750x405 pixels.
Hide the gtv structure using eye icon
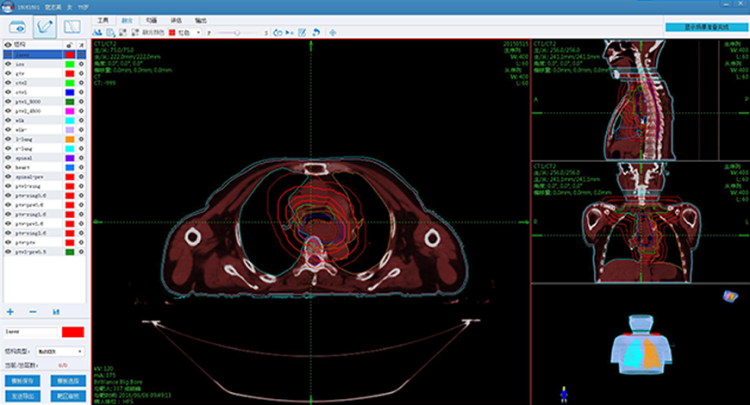pos(8,73)
